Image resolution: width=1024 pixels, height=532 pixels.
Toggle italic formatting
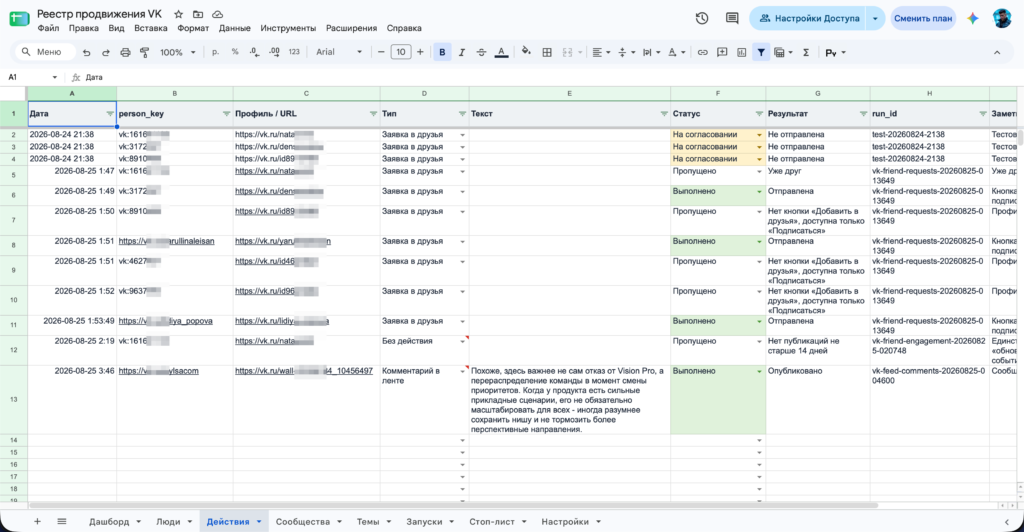click(462, 52)
